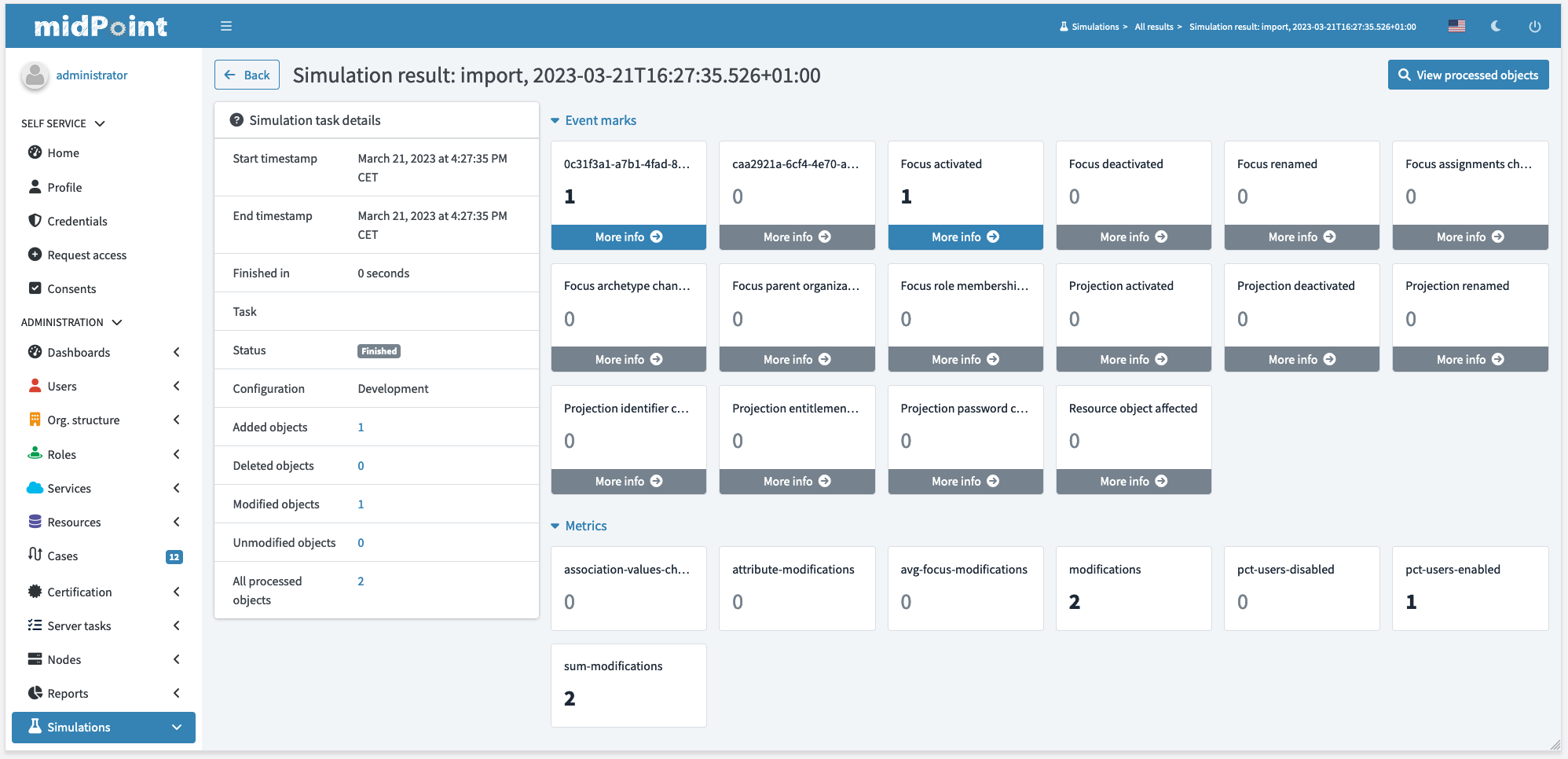This screenshot has width=1568, height=759.
Task: Collapse the Metrics section
Action: pyautogui.click(x=555, y=526)
